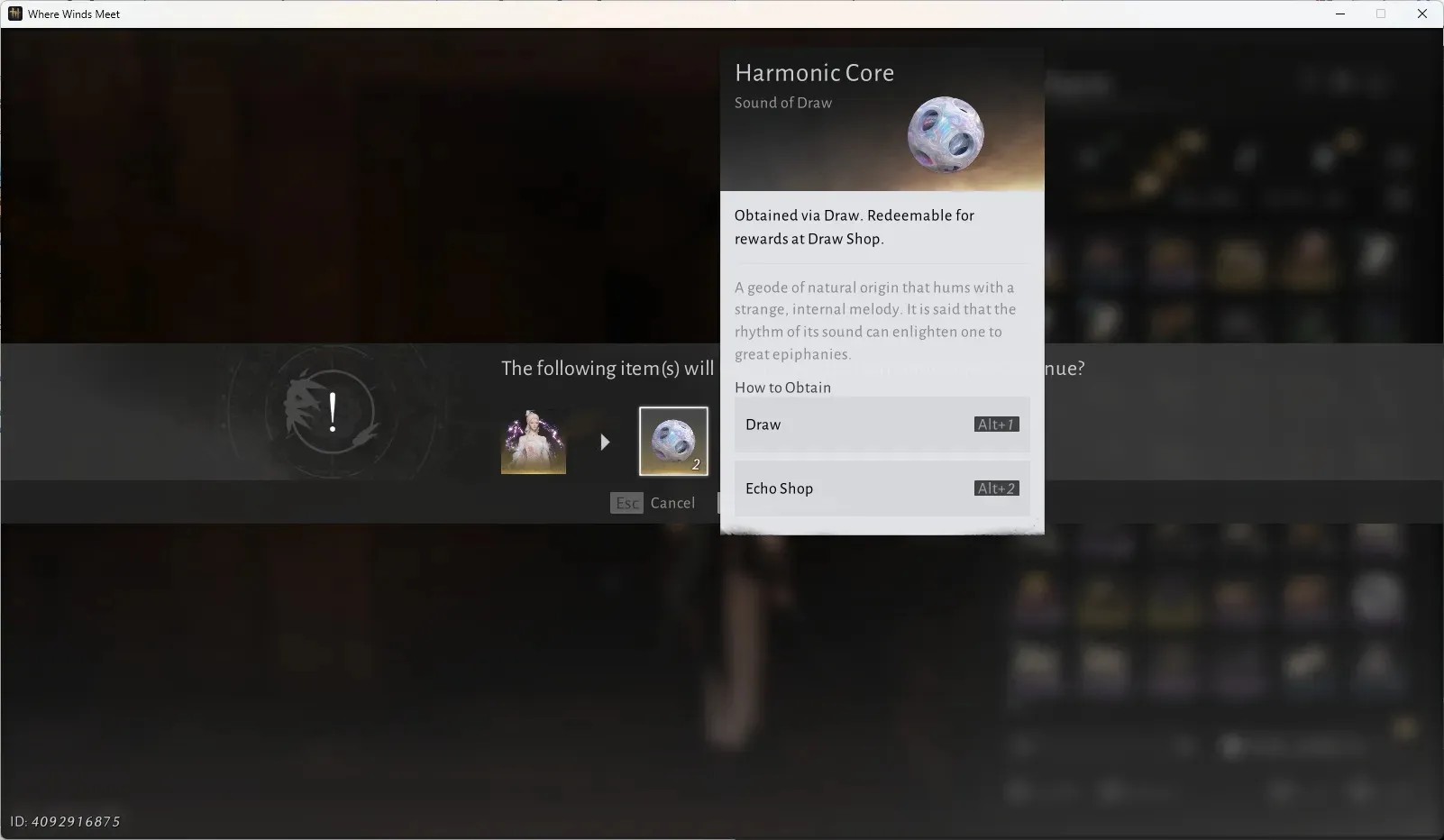Click the Where Winds Meet title bar icon
The height and width of the screenshot is (840, 1444).
coord(15,14)
